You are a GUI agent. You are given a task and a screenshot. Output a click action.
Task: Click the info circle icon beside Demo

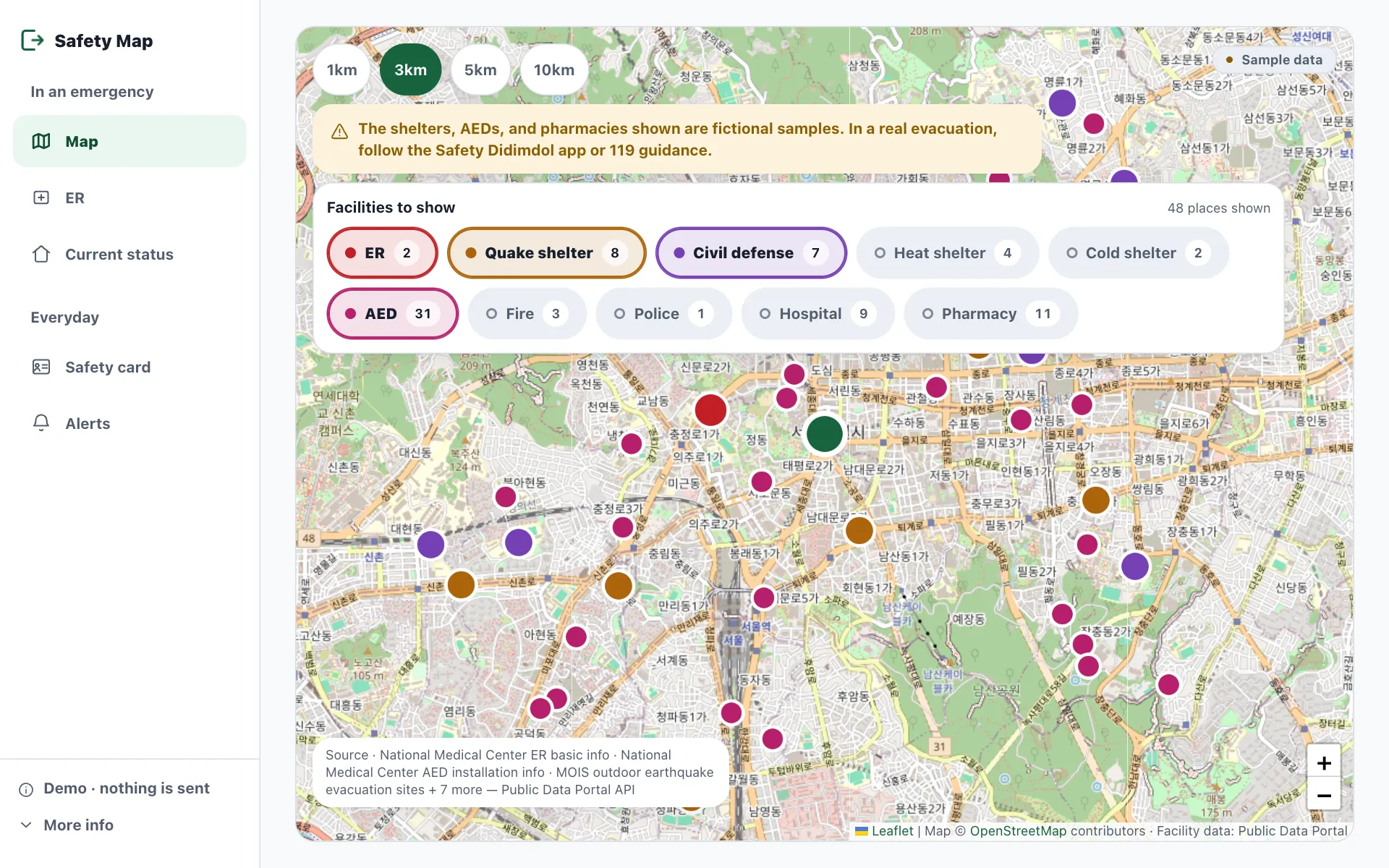(26, 789)
